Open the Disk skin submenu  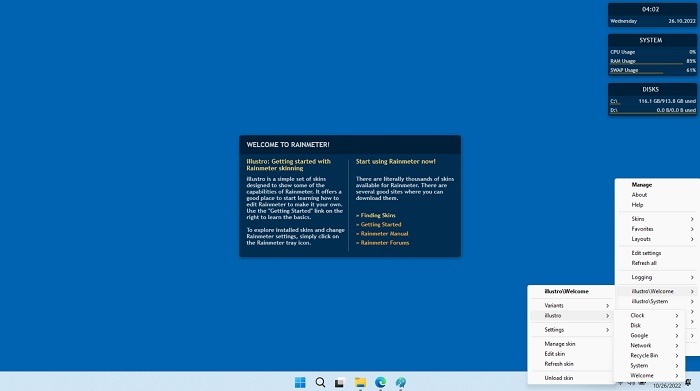tap(649, 325)
